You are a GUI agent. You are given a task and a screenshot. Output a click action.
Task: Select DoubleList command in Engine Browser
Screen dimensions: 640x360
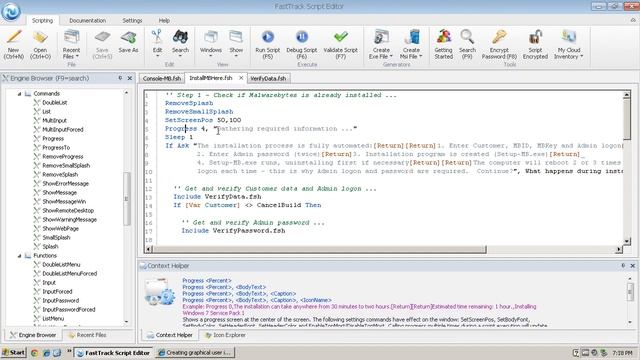click(55, 103)
